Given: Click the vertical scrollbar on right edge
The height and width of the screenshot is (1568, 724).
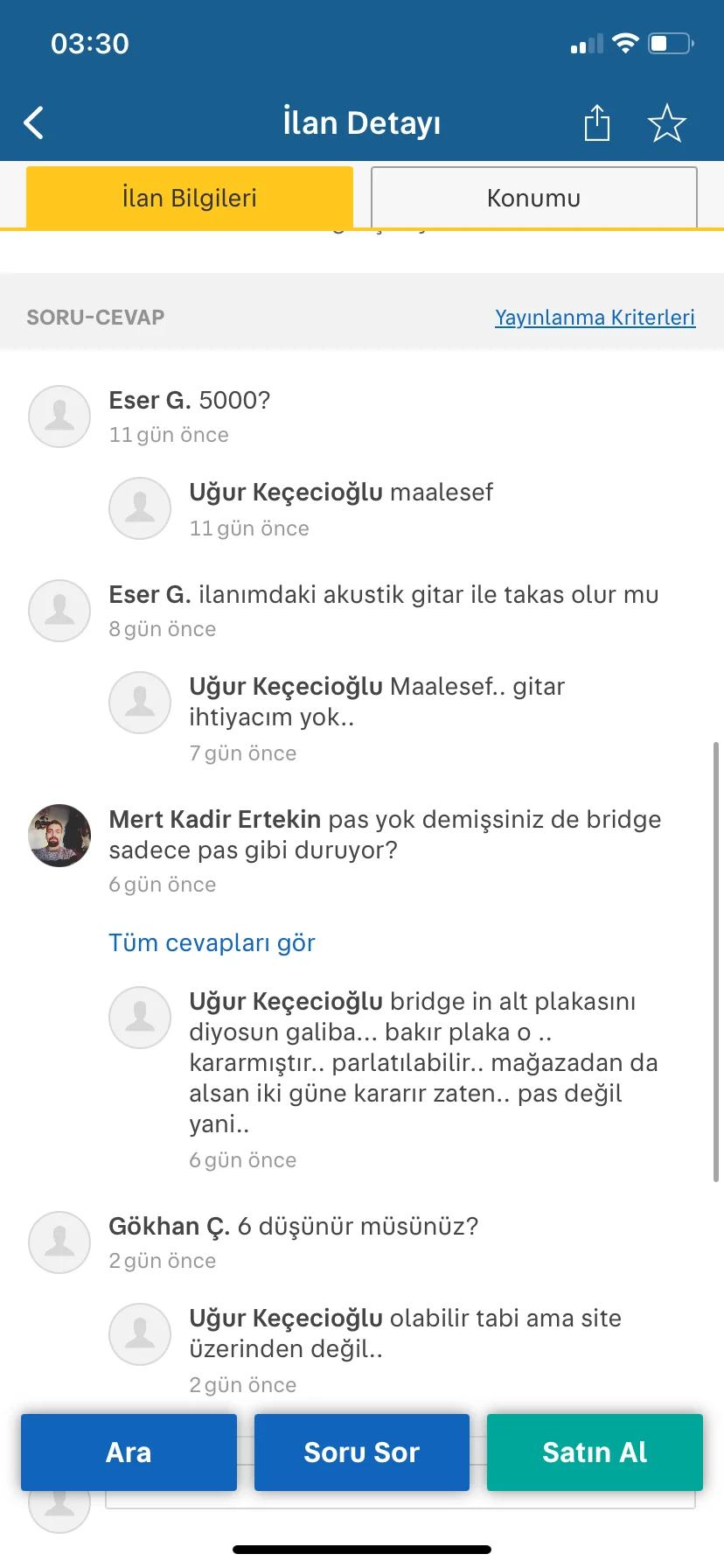Looking at the screenshot, I should [716, 962].
